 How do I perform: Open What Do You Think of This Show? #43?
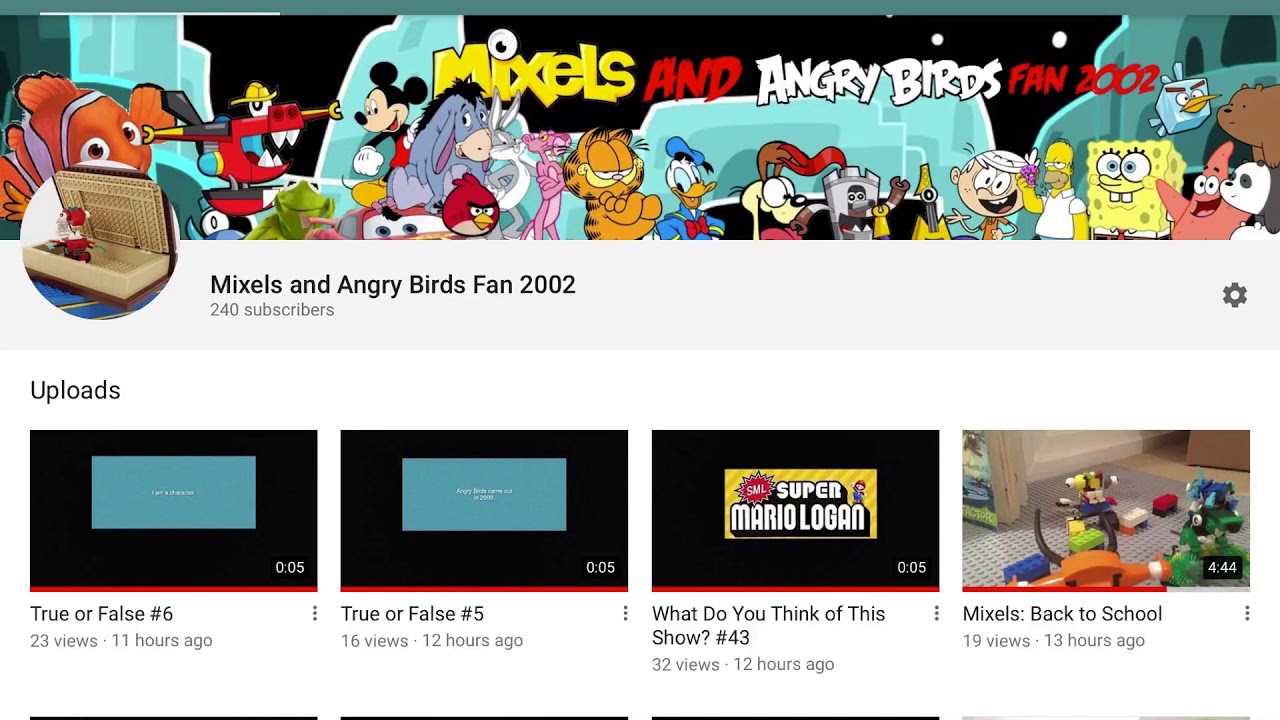(x=768, y=626)
